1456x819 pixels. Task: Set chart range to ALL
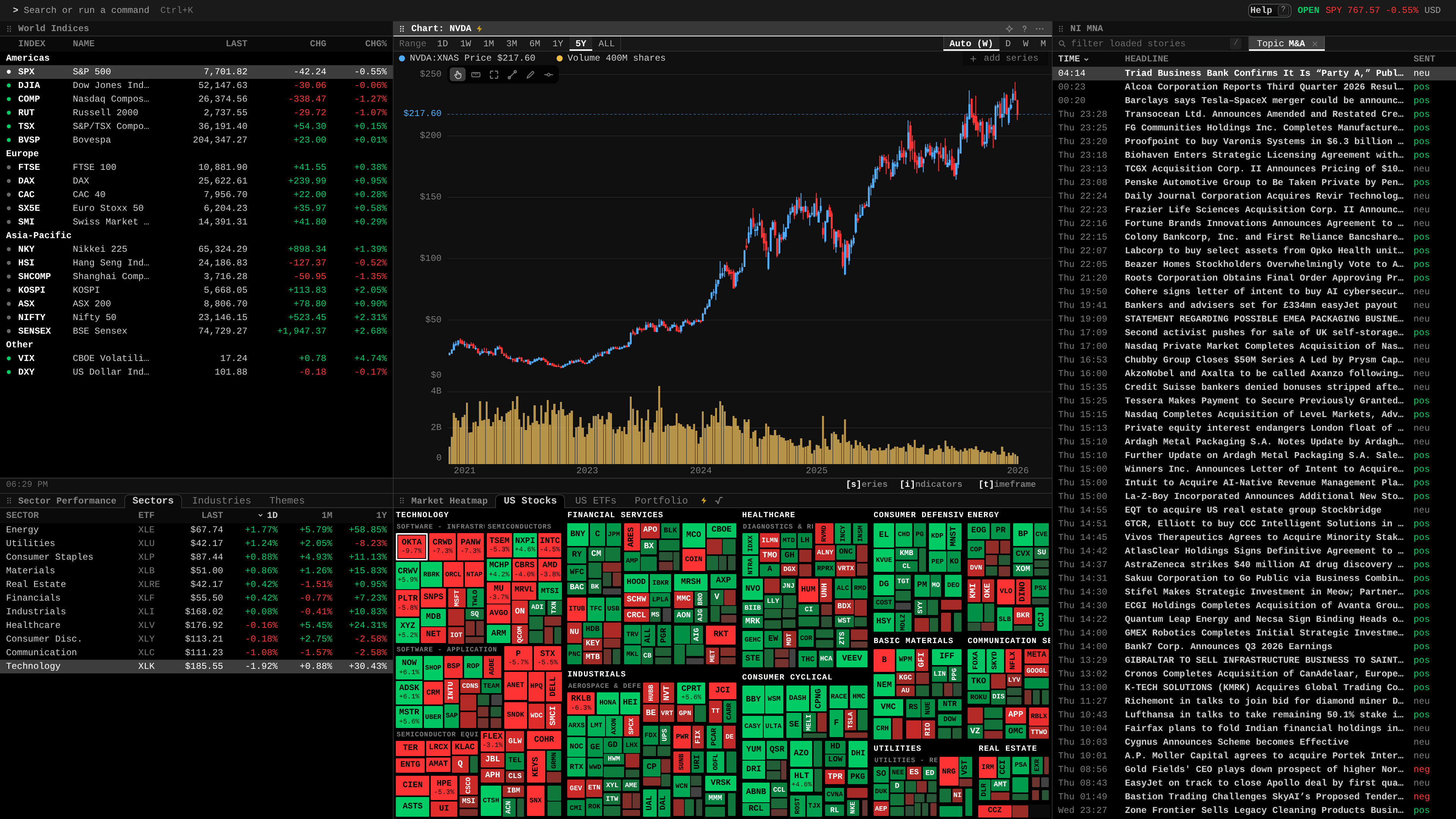point(607,44)
